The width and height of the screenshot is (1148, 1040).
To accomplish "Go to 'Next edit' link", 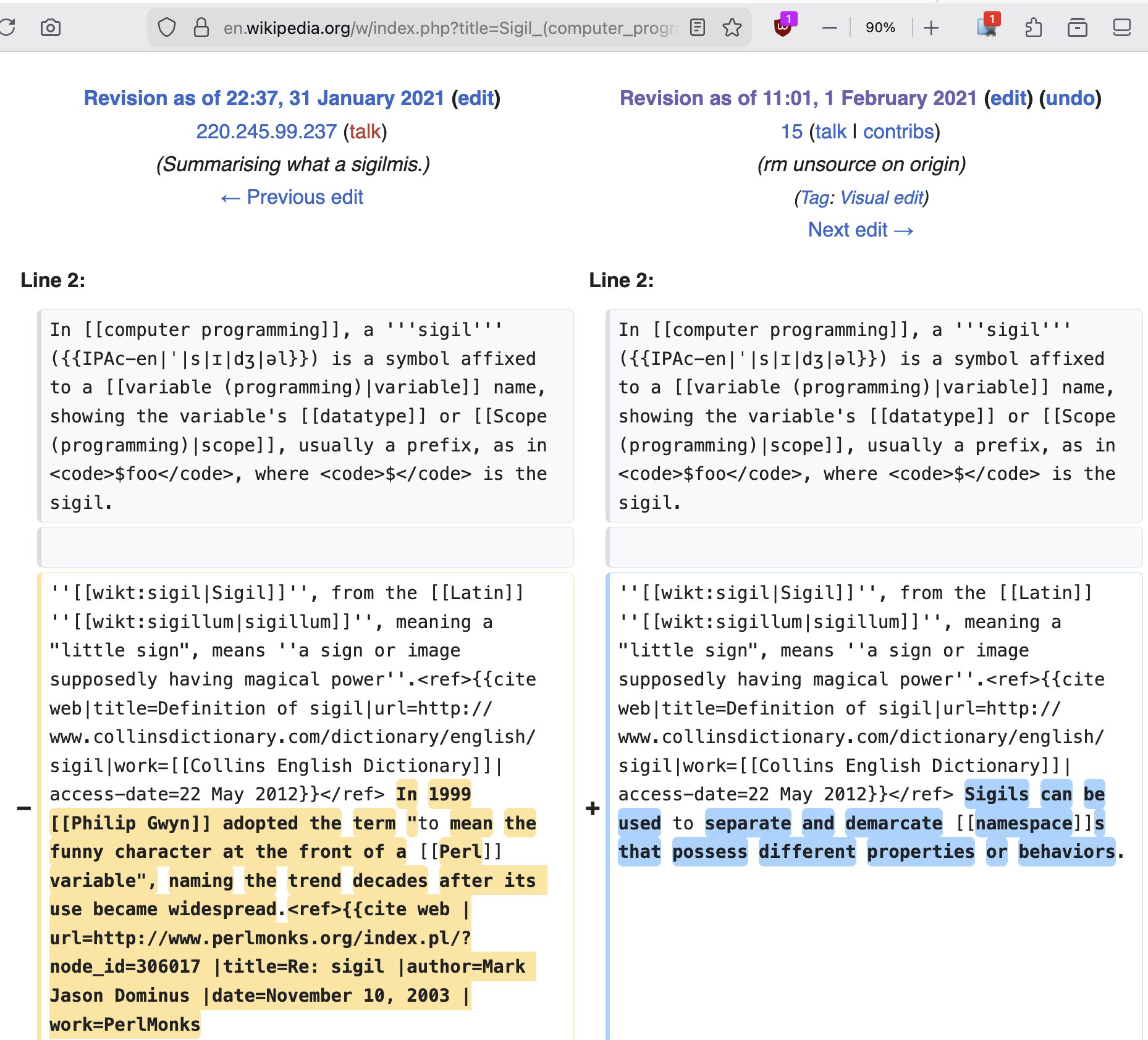I will click(x=861, y=230).
